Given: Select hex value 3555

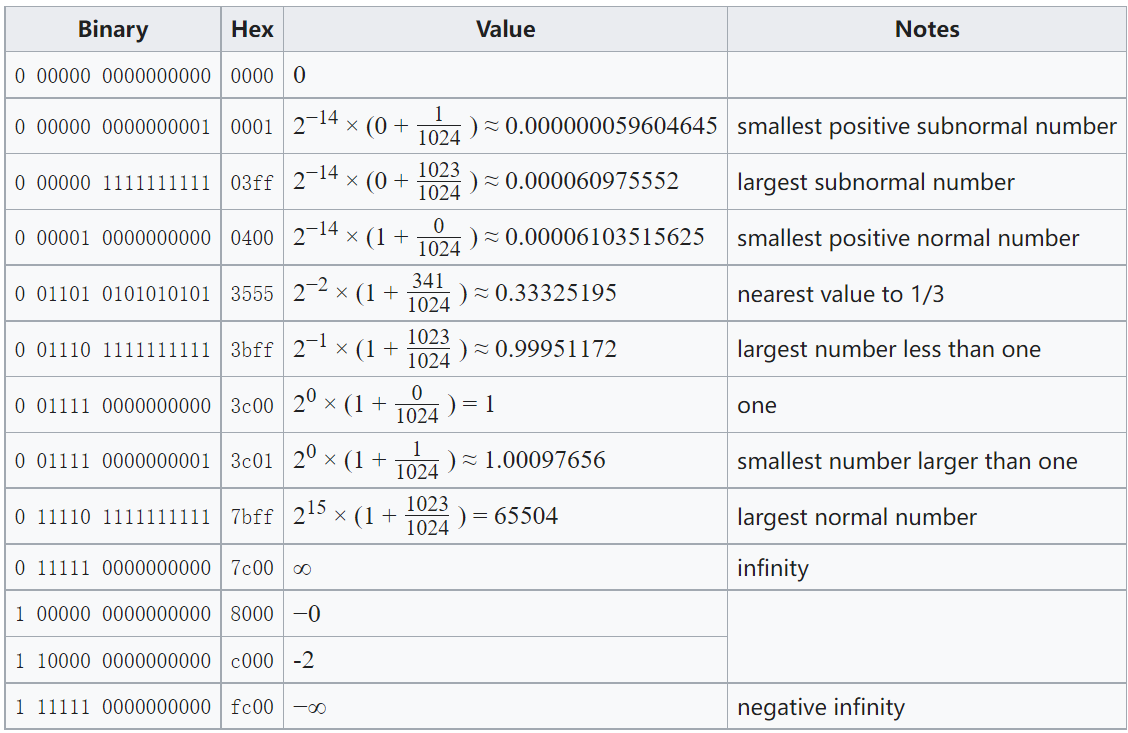Looking at the screenshot, I should pos(252,294).
